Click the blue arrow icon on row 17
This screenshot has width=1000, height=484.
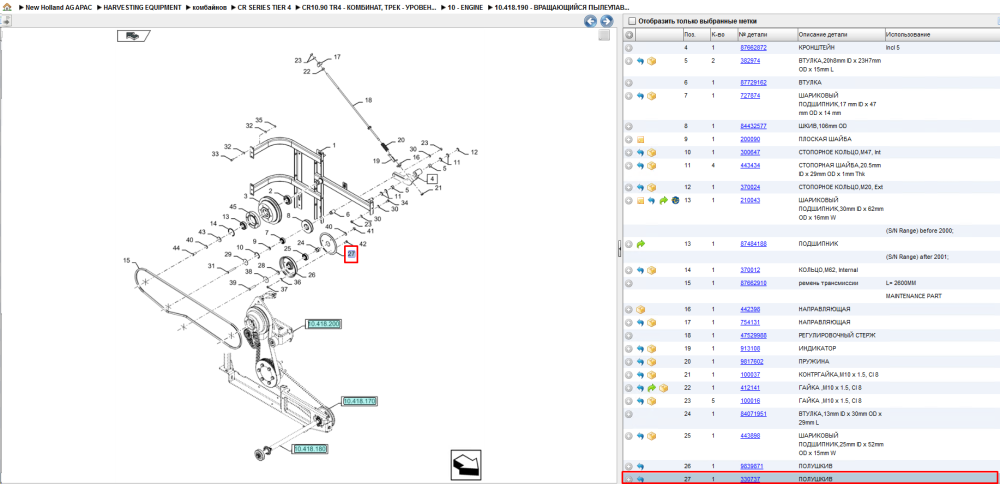coord(640,322)
